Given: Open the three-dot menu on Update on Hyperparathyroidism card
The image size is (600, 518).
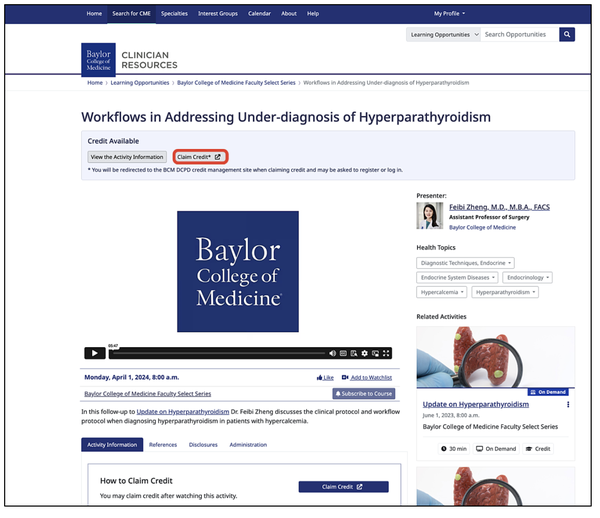Looking at the screenshot, I should pos(568,404).
